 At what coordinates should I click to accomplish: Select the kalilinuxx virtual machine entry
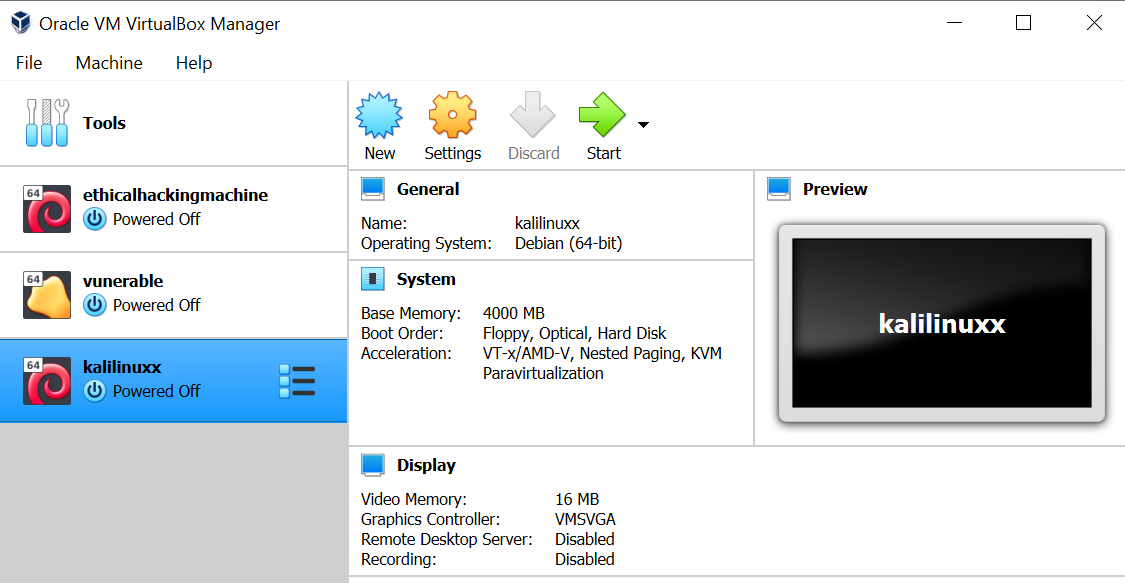[150, 381]
